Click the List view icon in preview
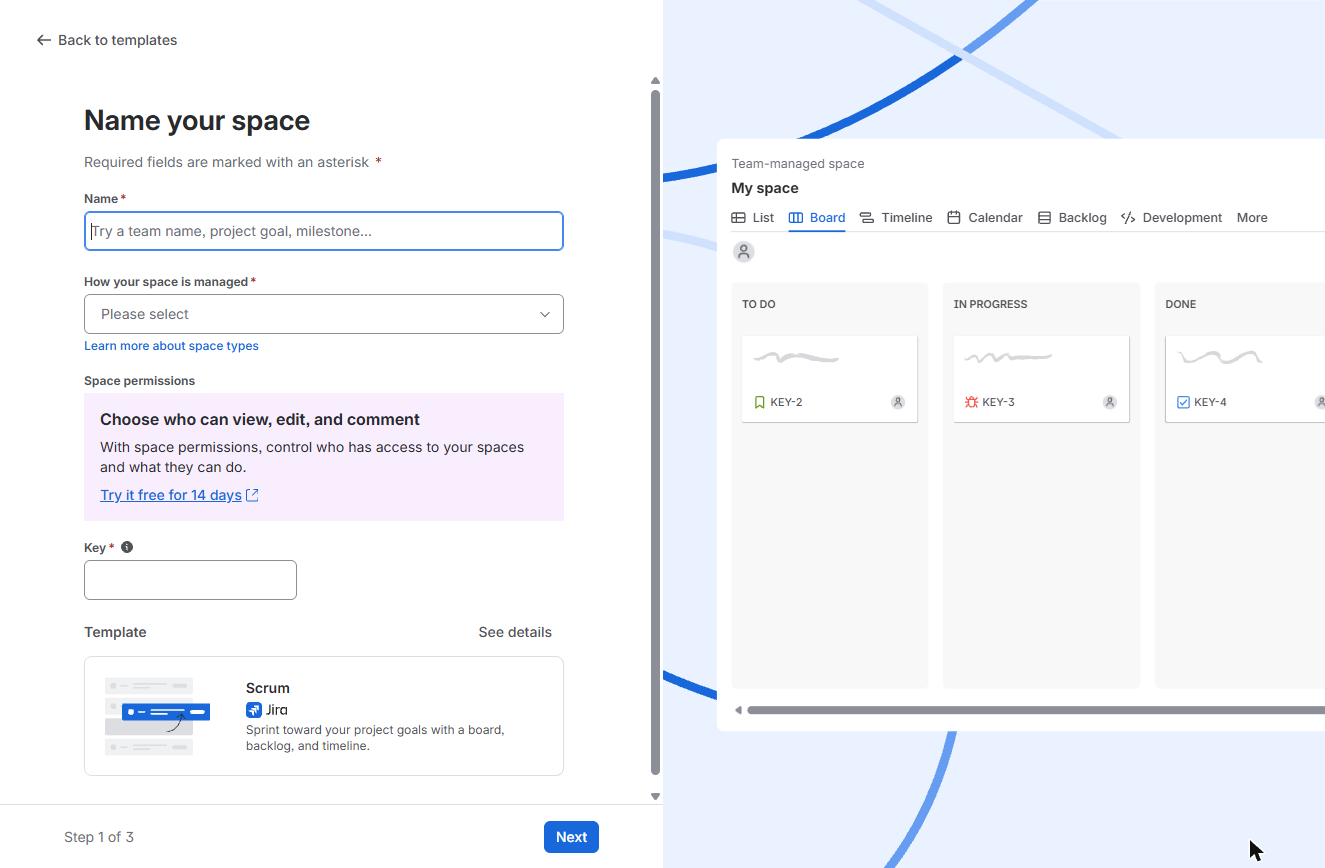1325x868 pixels. [x=738, y=218]
